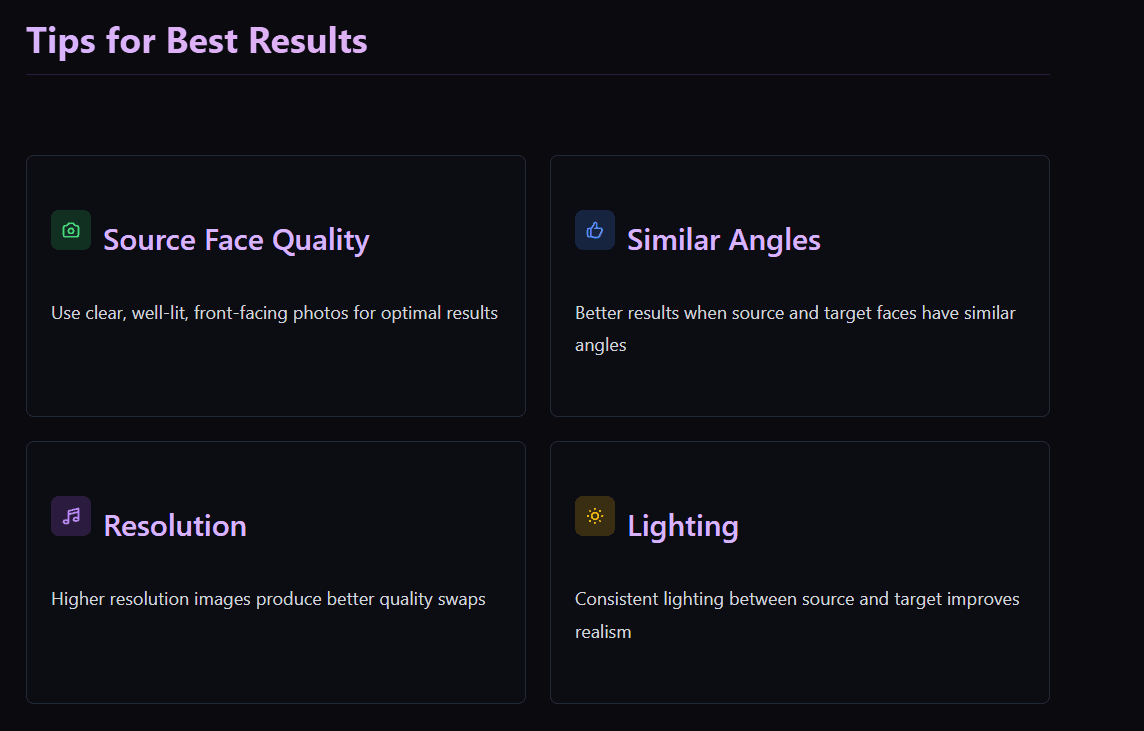Click the Resolution heading

(x=175, y=526)
